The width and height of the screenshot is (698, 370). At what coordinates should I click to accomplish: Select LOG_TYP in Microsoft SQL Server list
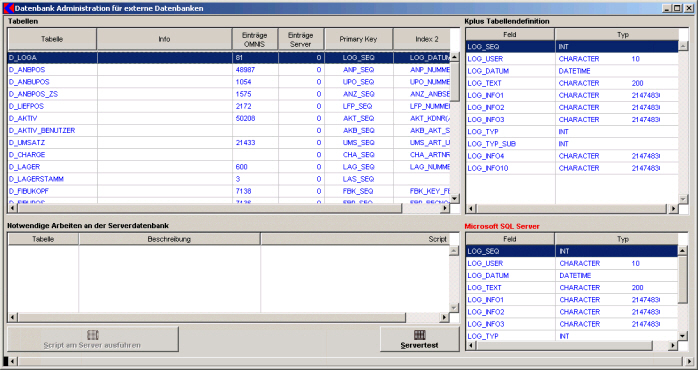[x=572, y=336]
